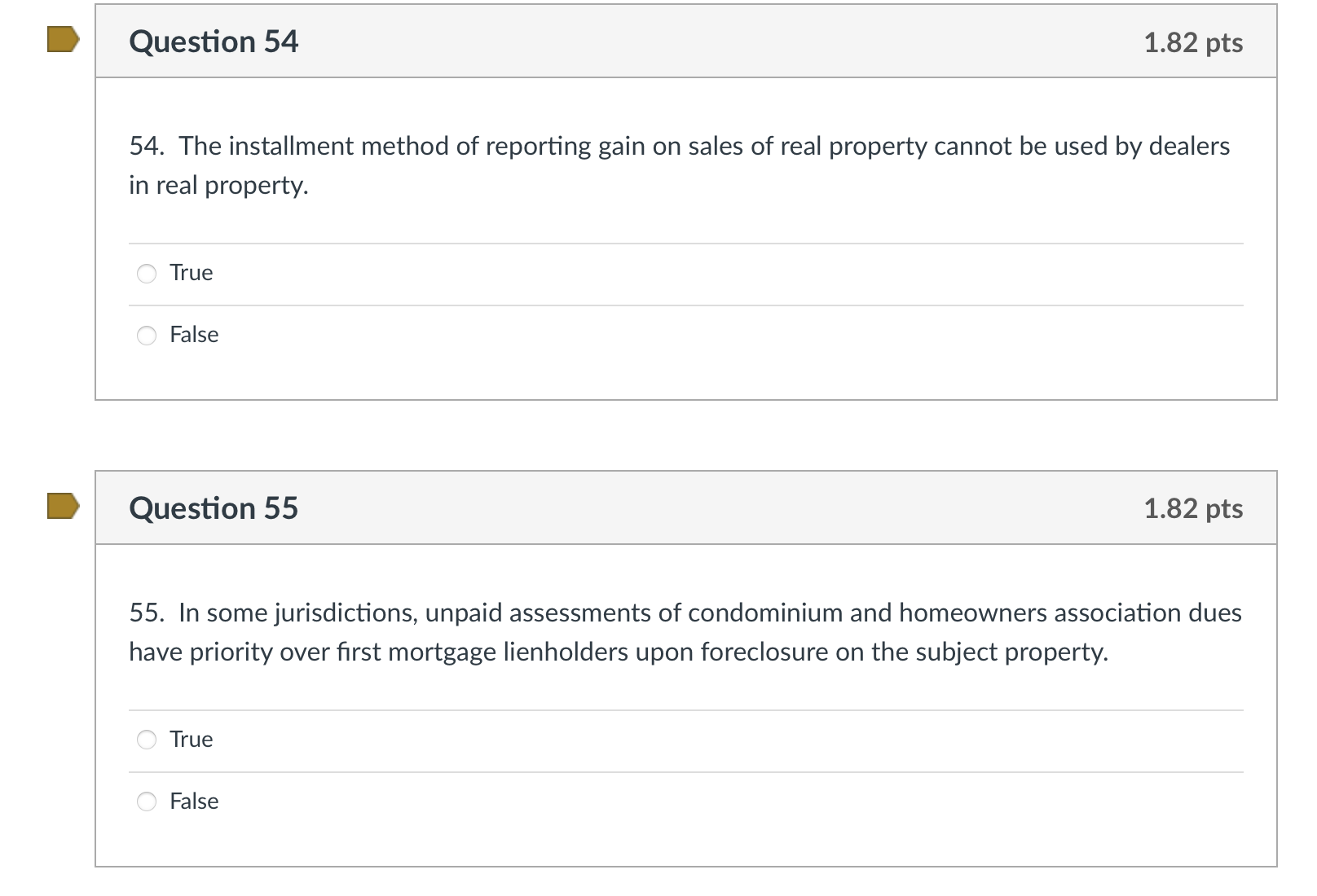The height and width of the screenshot is (896, 1317).
Task: Click the gold bookmark icon next to Question 55 header
Action: 61,507
